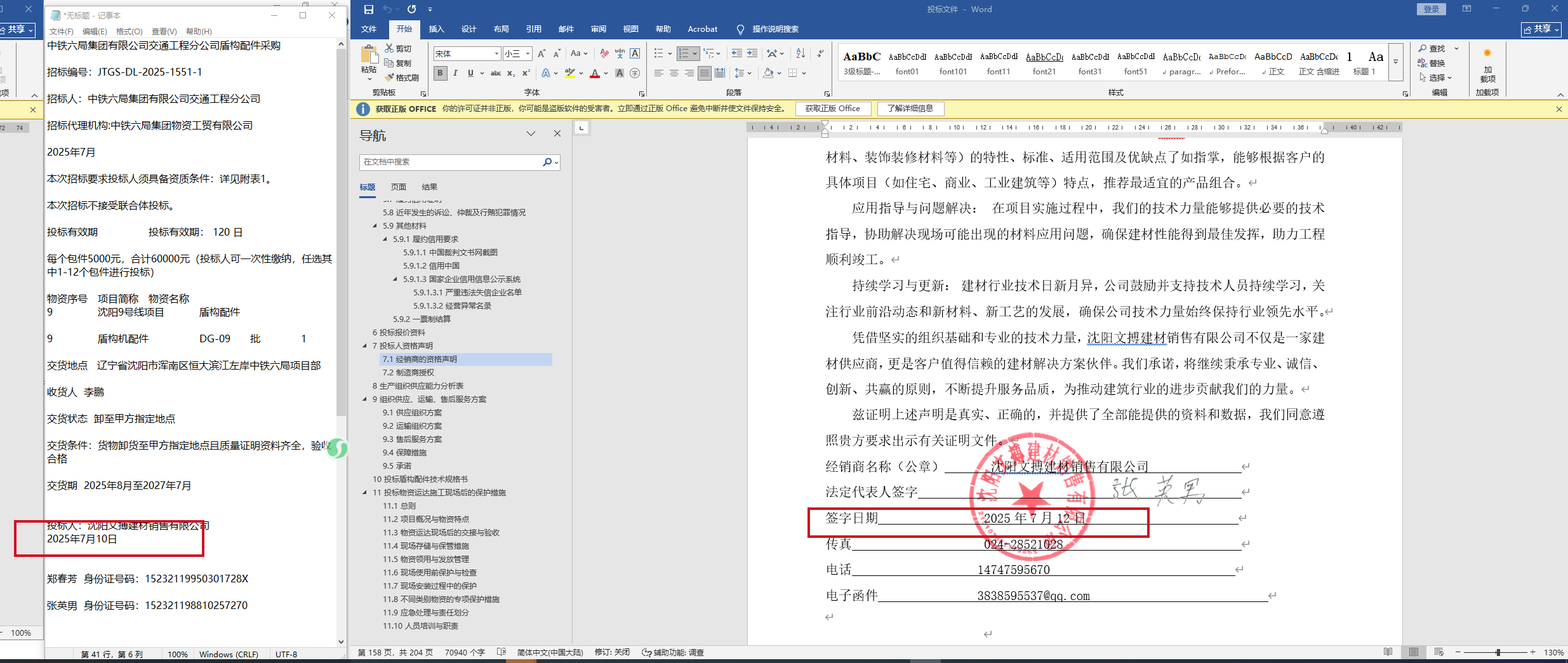This screenshot has width=1568, height=663.
Task: Open the Select (选择) dropdown in editing group
Action: point(1435,77)
